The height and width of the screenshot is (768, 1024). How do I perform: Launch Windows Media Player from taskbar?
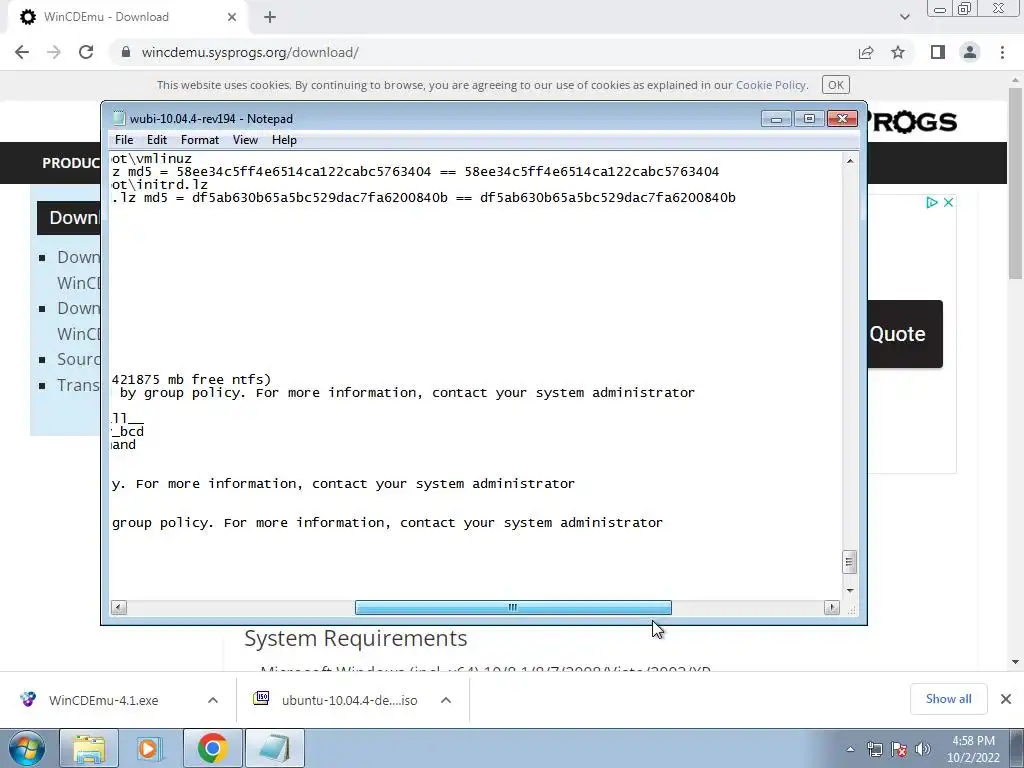pos(149,748)
